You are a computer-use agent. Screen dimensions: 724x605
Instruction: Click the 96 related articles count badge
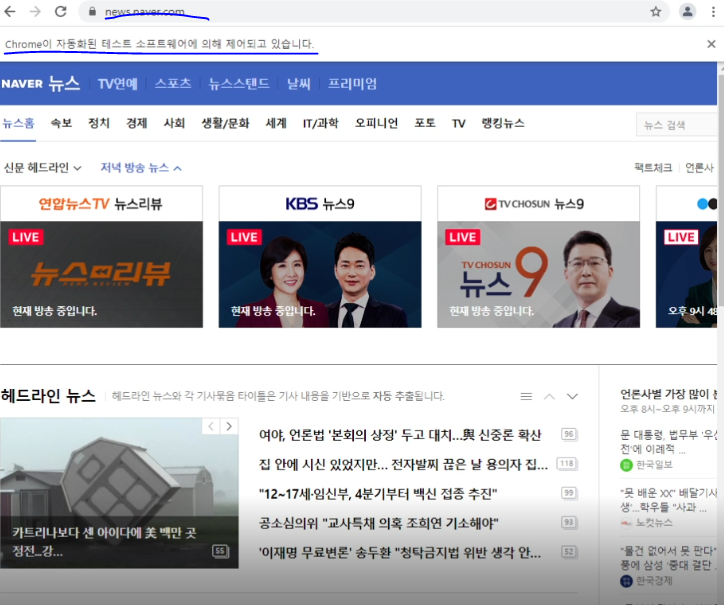[569, 434]
